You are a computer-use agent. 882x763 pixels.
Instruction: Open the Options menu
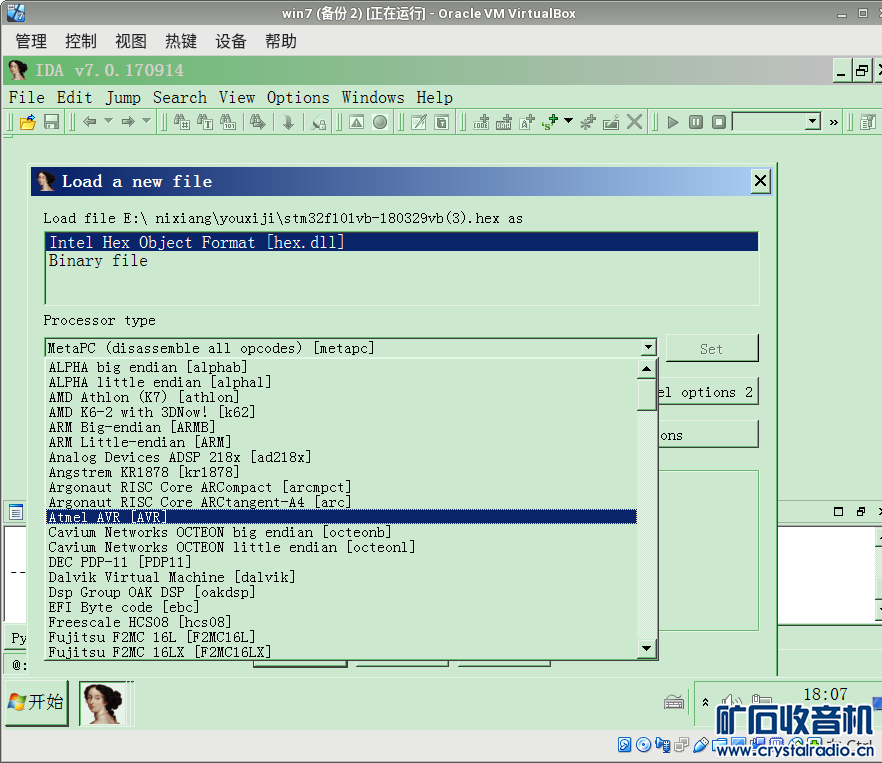click(x=298, y=97)
